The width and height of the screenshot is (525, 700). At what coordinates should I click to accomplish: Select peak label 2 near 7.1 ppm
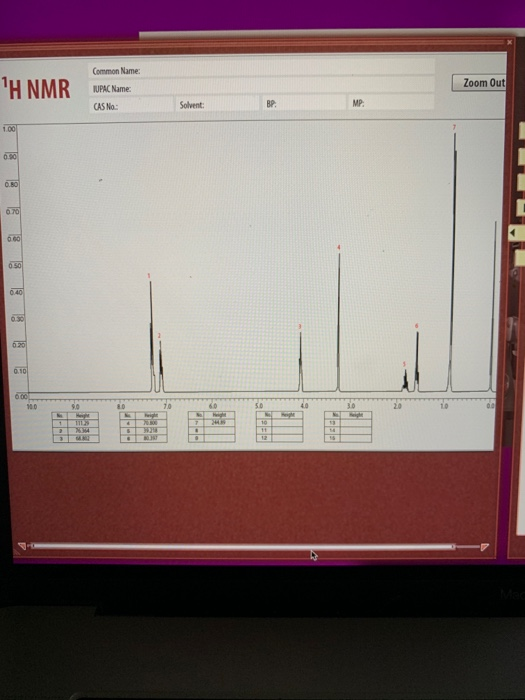(159, 336)
